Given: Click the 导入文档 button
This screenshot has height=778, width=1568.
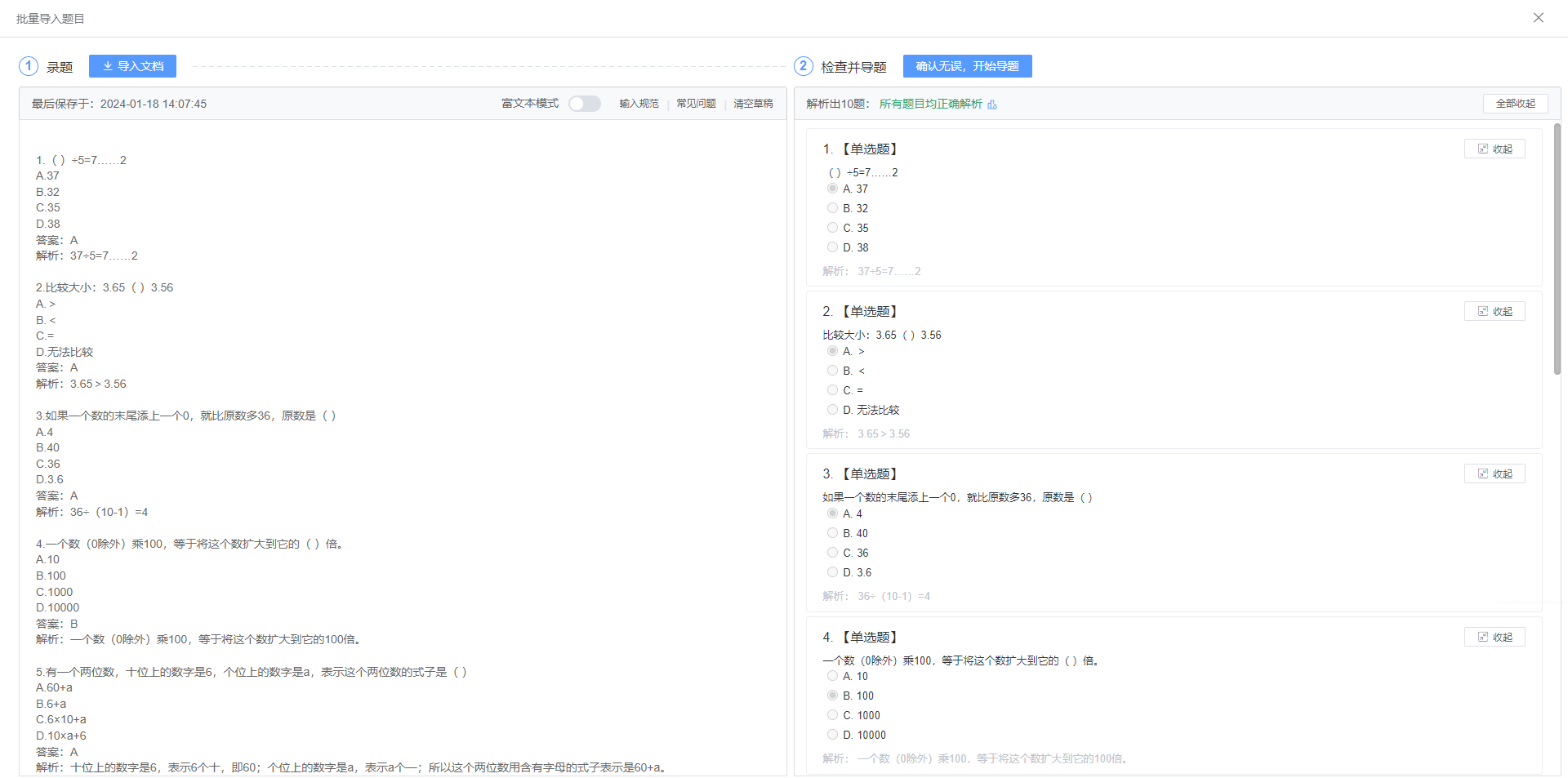Looking at the screenshot, I should 132,66.
